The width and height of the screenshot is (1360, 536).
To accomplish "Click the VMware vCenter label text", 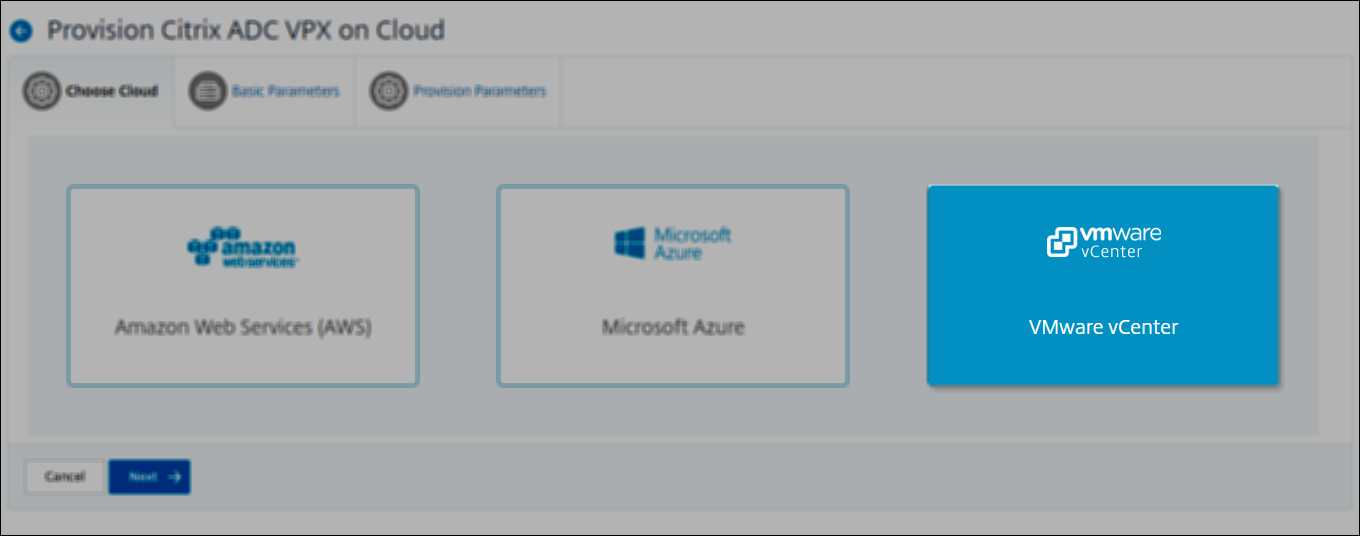I will [1104, 327].
